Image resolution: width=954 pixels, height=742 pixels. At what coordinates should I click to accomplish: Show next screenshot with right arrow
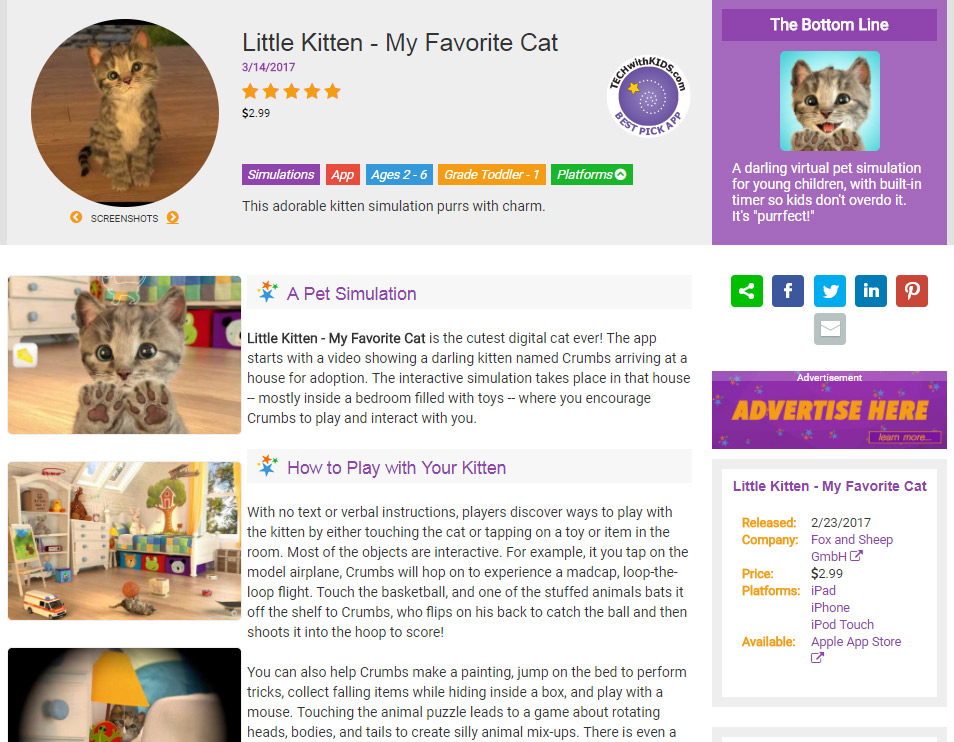click(x=173, y=217)
